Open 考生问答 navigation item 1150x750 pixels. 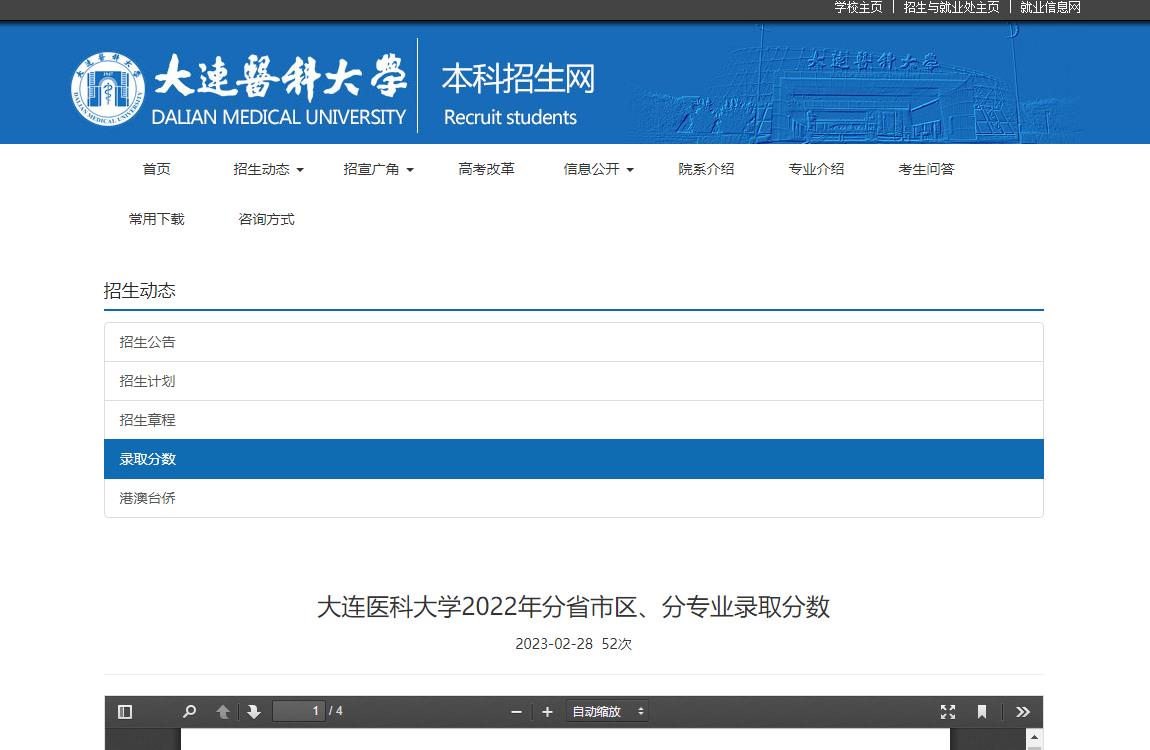pyautogui.click(x=926, y=169)
